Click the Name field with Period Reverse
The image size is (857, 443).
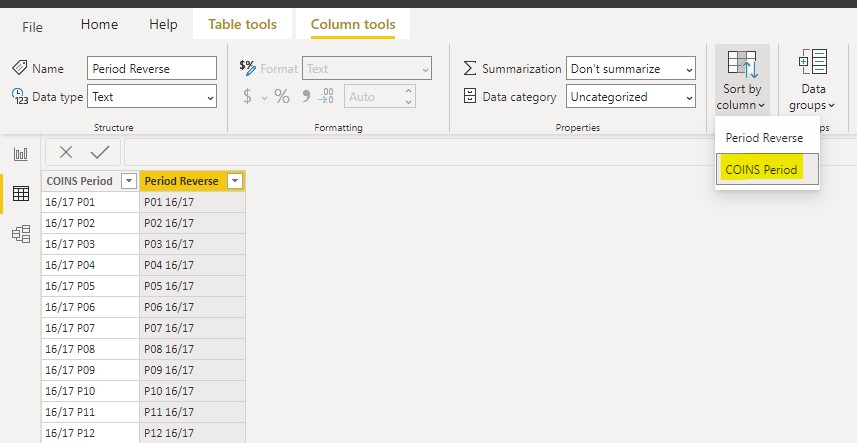tap(152, 68)
